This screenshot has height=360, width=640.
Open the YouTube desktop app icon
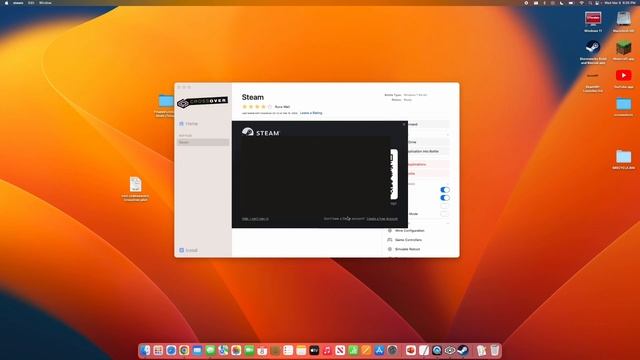[623, 77]
